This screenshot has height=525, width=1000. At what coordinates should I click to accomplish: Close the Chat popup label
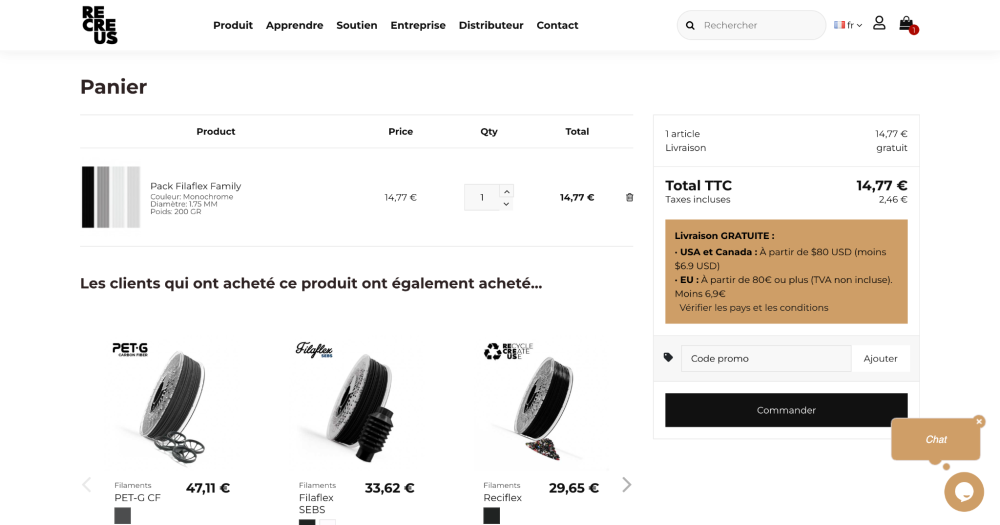pos(979,421)
